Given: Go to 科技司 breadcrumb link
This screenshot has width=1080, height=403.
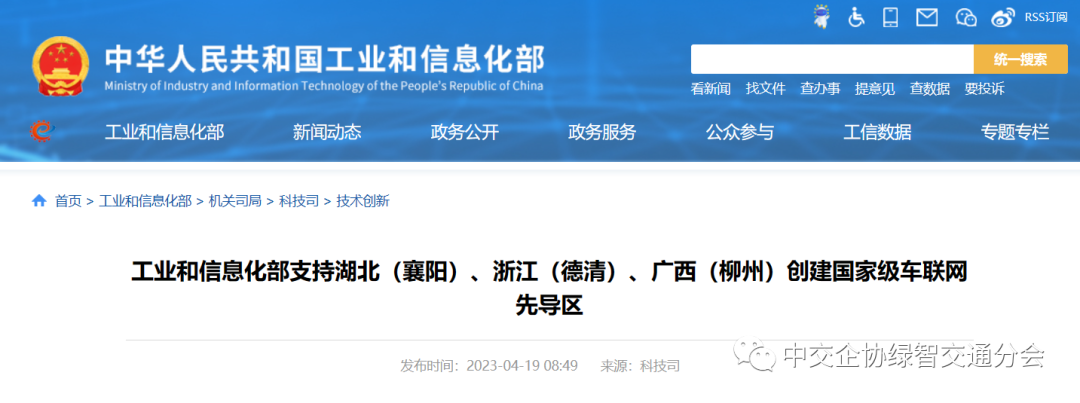Looking at the screenshot, I should (299, 201).
